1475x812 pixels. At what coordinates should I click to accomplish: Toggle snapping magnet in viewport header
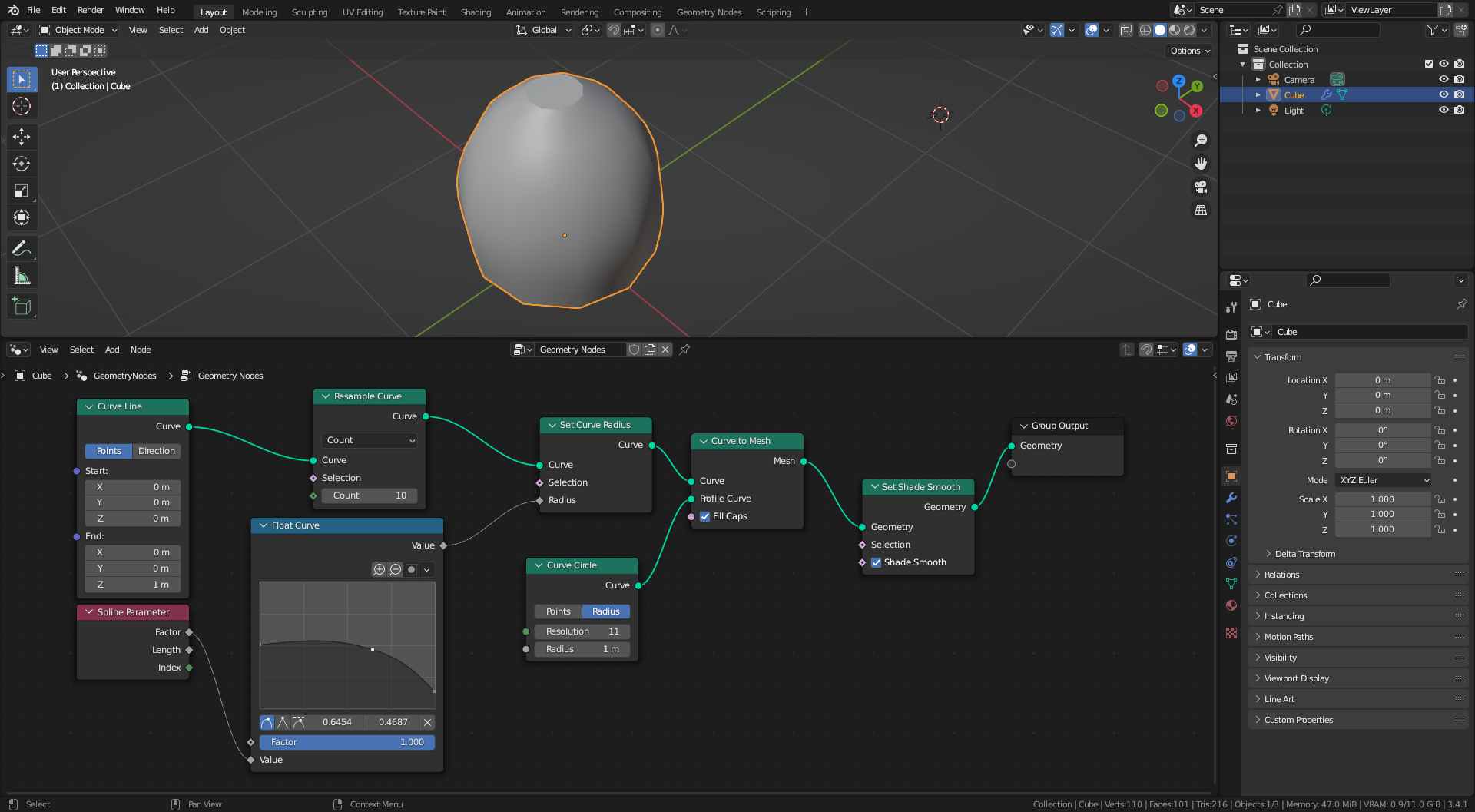pos(613,30)
